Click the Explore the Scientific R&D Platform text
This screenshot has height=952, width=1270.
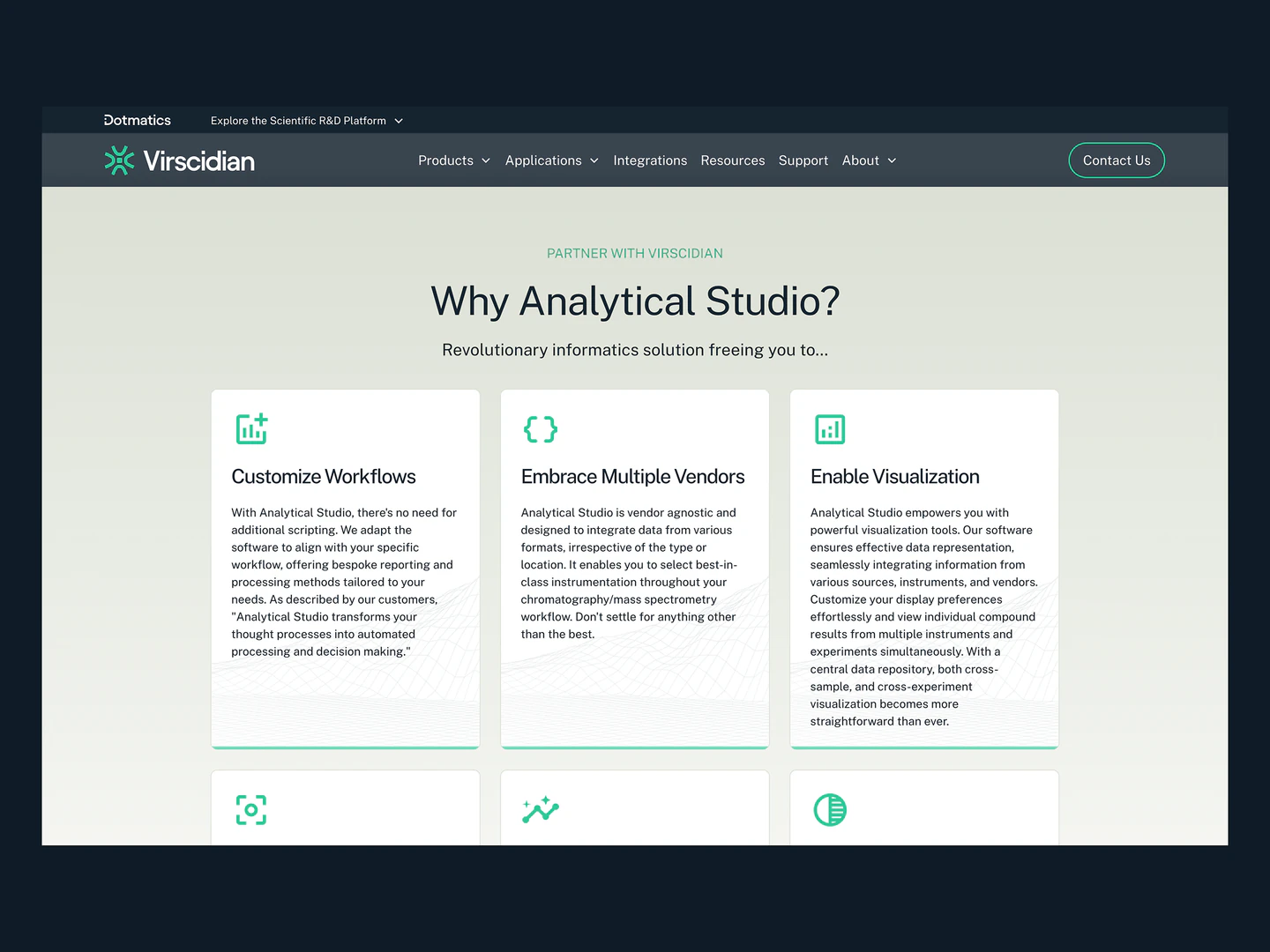[298, 121]
